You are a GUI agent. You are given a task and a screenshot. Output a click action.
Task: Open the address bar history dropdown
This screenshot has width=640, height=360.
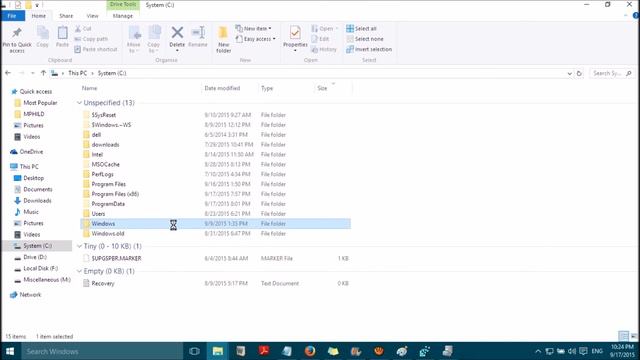569,73
